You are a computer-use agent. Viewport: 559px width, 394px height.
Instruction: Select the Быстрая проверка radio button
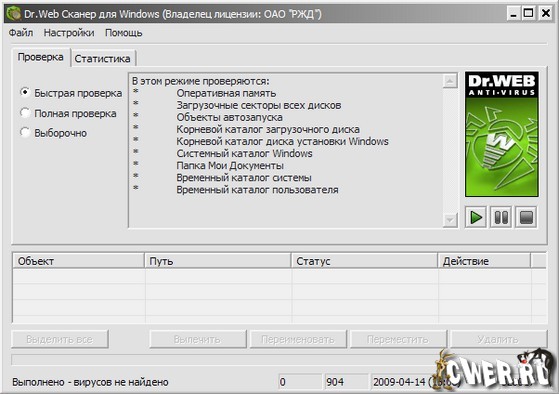25,92
